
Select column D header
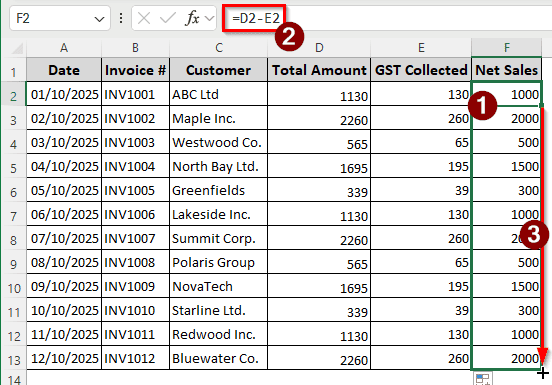(319, 48)
